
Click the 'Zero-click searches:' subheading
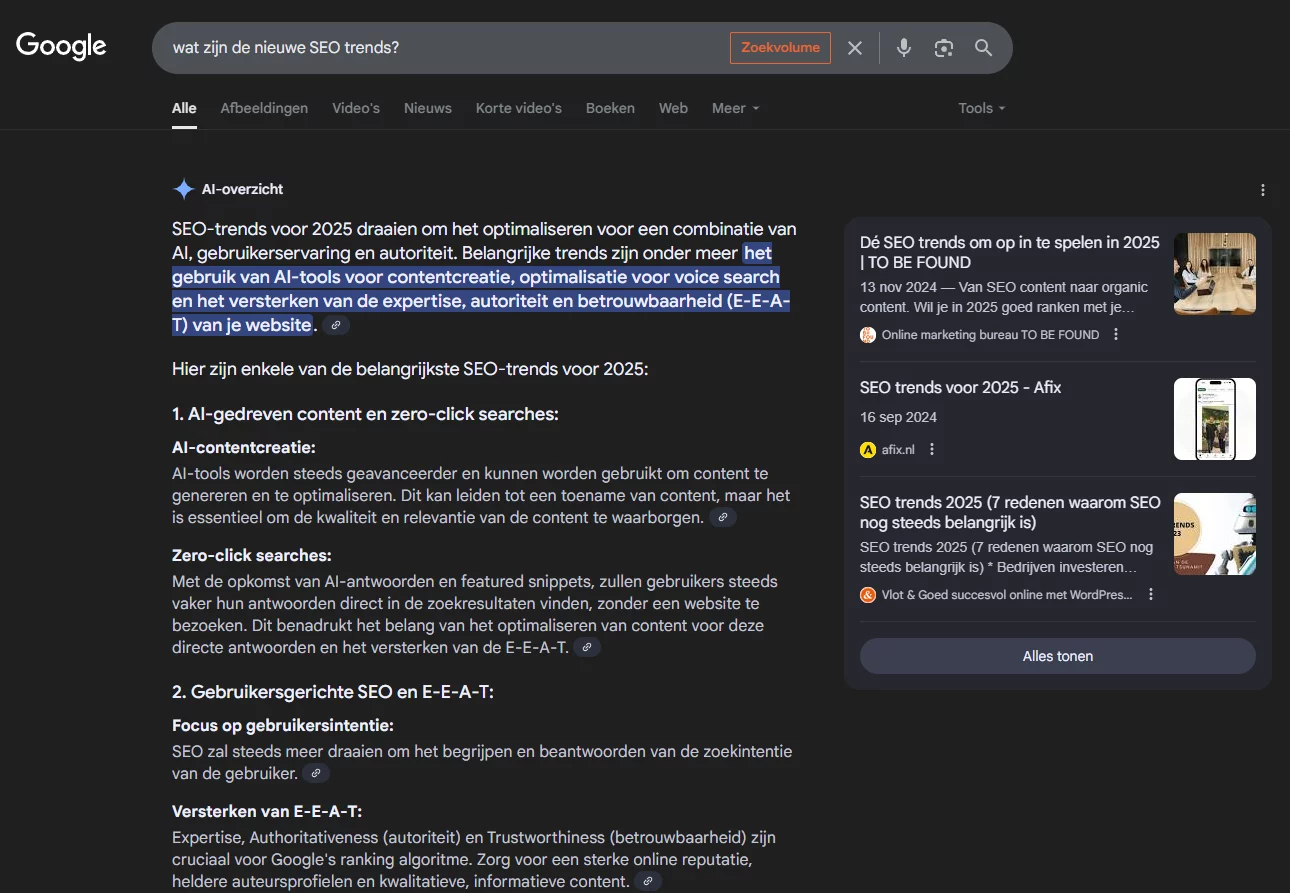252,555
